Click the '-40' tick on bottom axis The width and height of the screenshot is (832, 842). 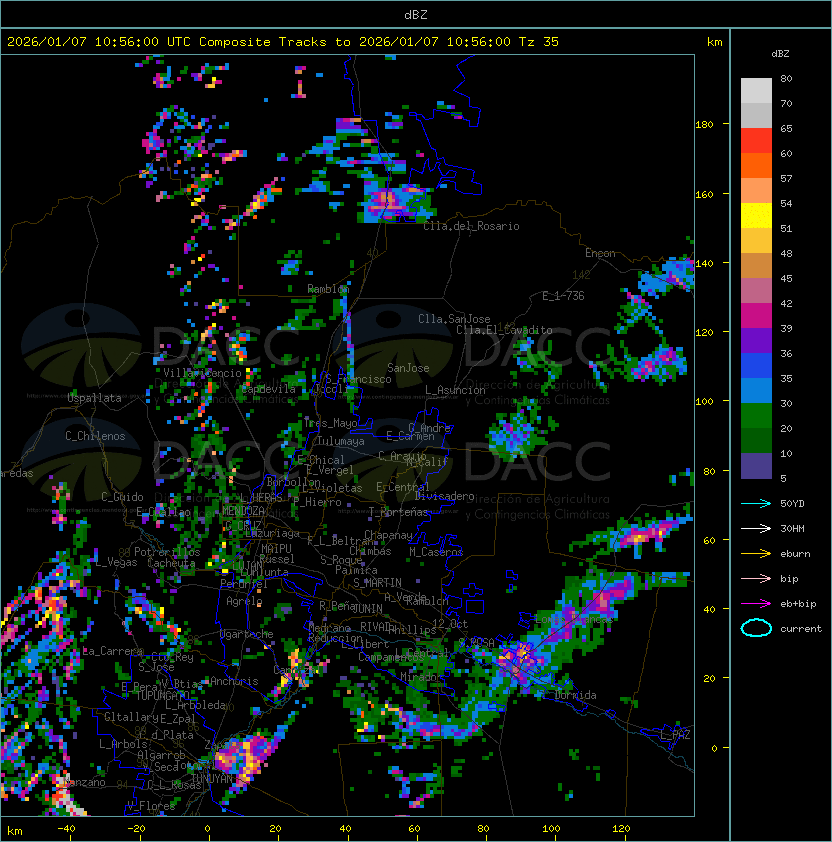coord(66,829)
